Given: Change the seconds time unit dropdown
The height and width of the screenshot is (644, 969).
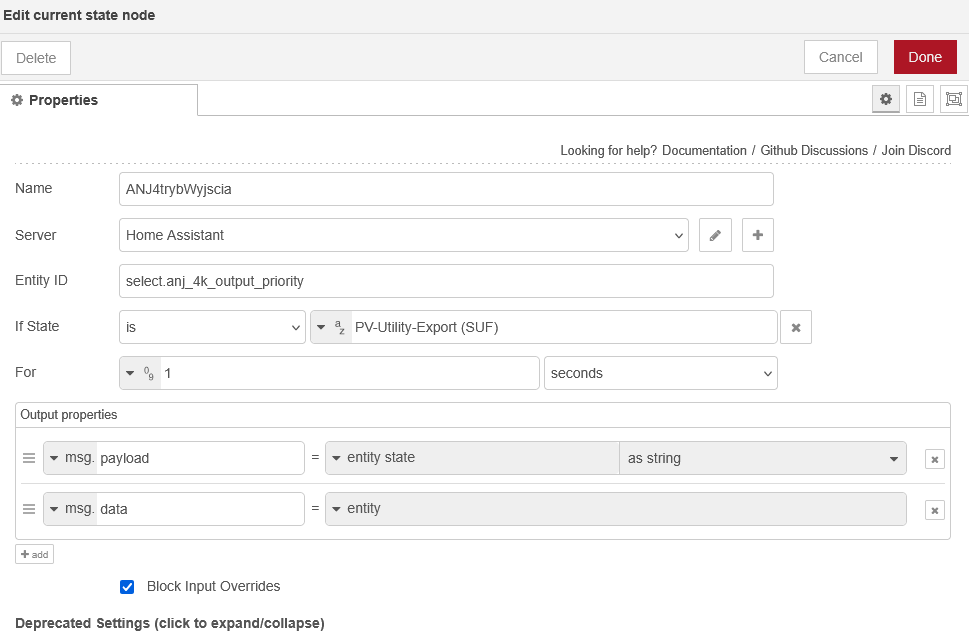Looking at the screenshot, I should tap(660, 373).
